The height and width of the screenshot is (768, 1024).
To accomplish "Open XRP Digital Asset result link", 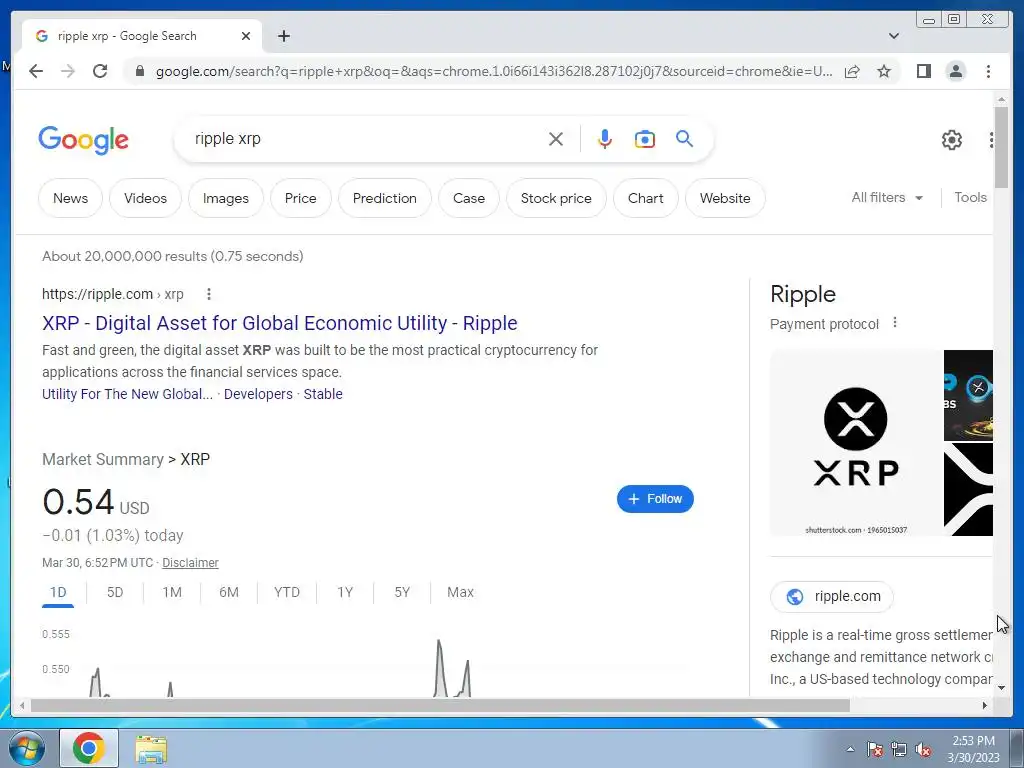I will pyautogui.click(x=280, y=323).
